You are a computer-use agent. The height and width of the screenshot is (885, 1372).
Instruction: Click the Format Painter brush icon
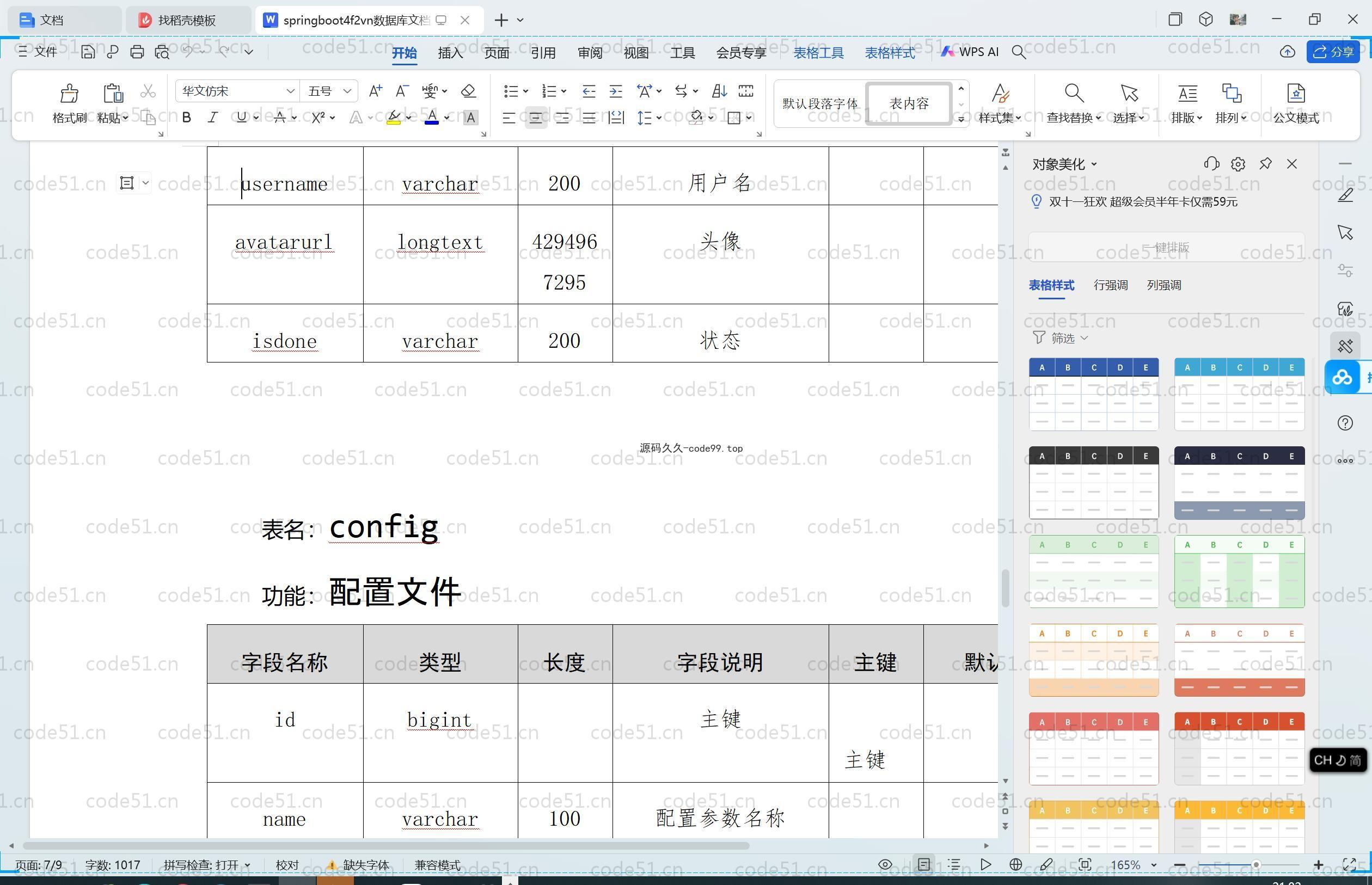69,93
